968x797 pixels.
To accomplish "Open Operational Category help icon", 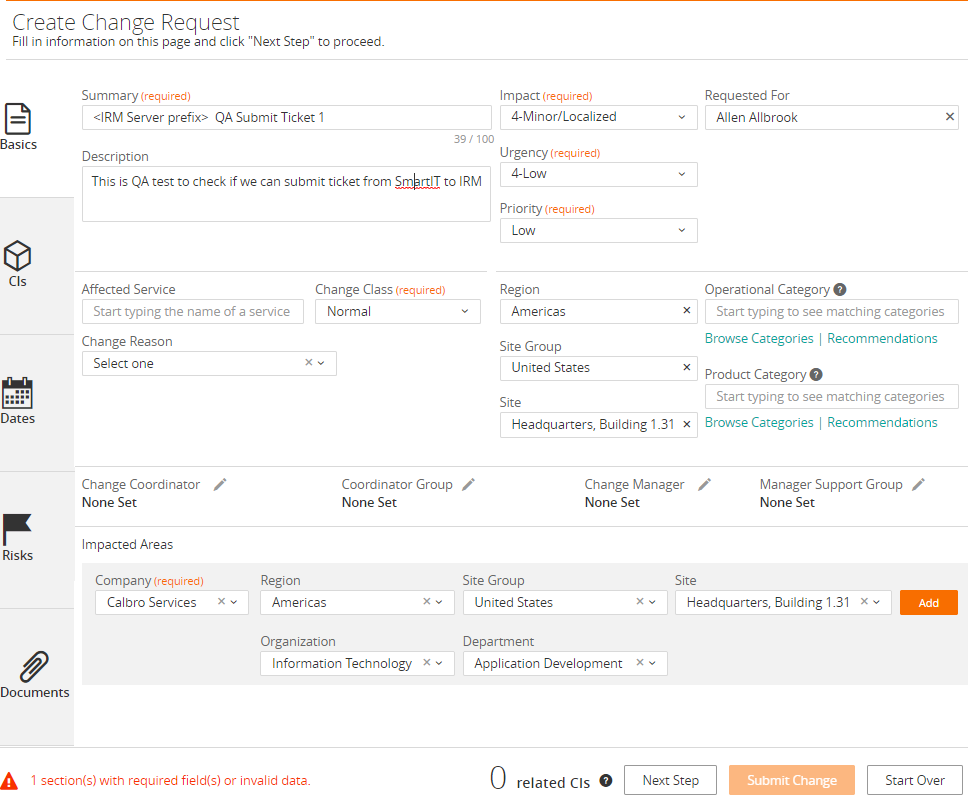I will [x=840, y=290].
